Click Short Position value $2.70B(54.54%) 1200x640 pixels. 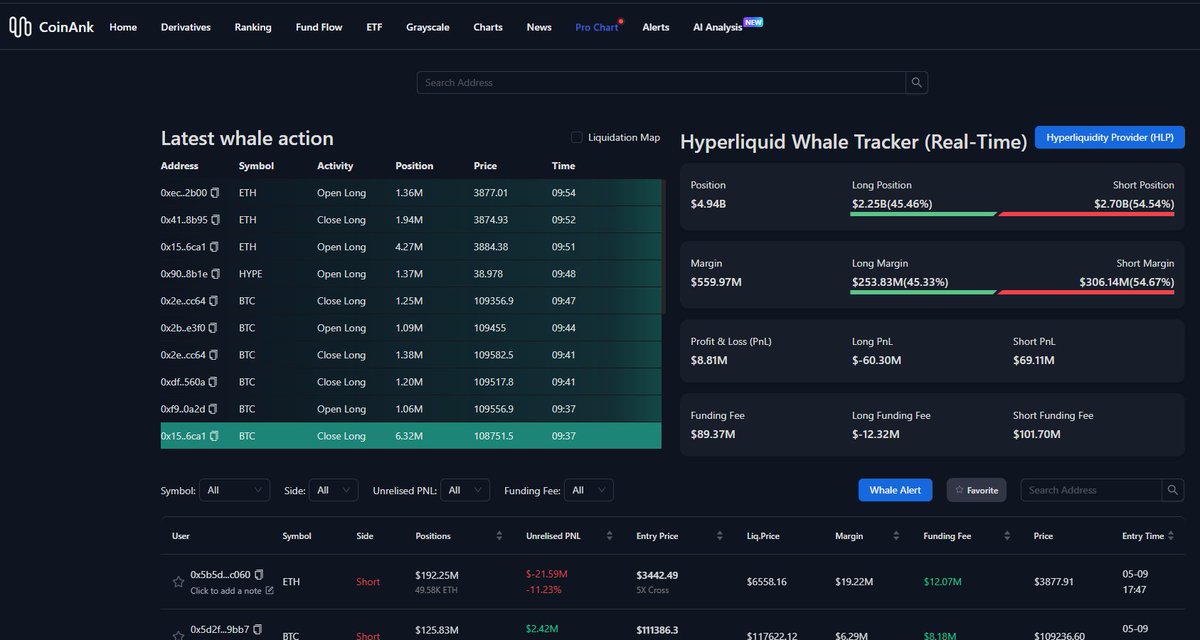click(x=1134, y=204)
